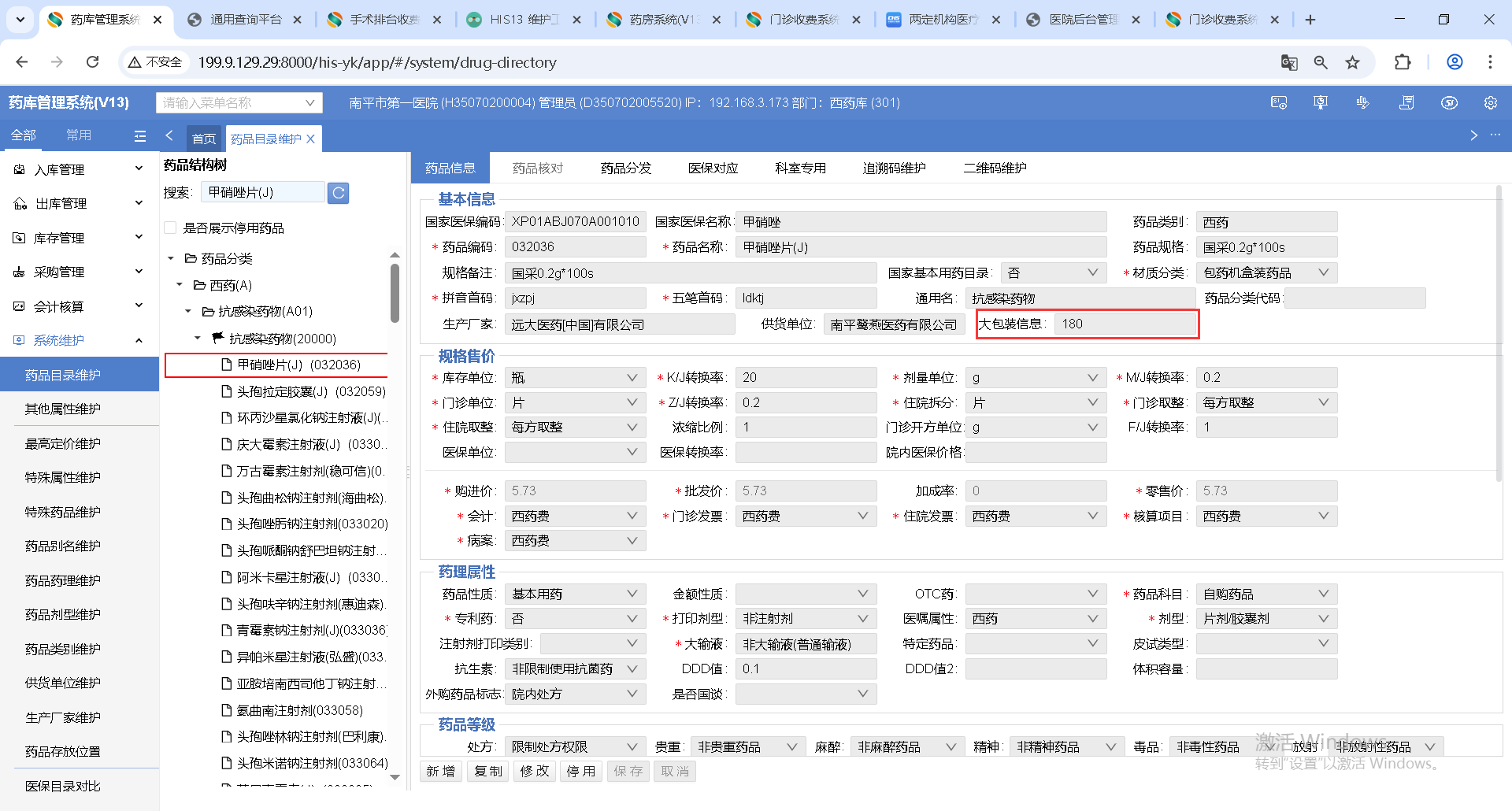Open 最高定价维护 in the sidebar

tap(63, 444)
